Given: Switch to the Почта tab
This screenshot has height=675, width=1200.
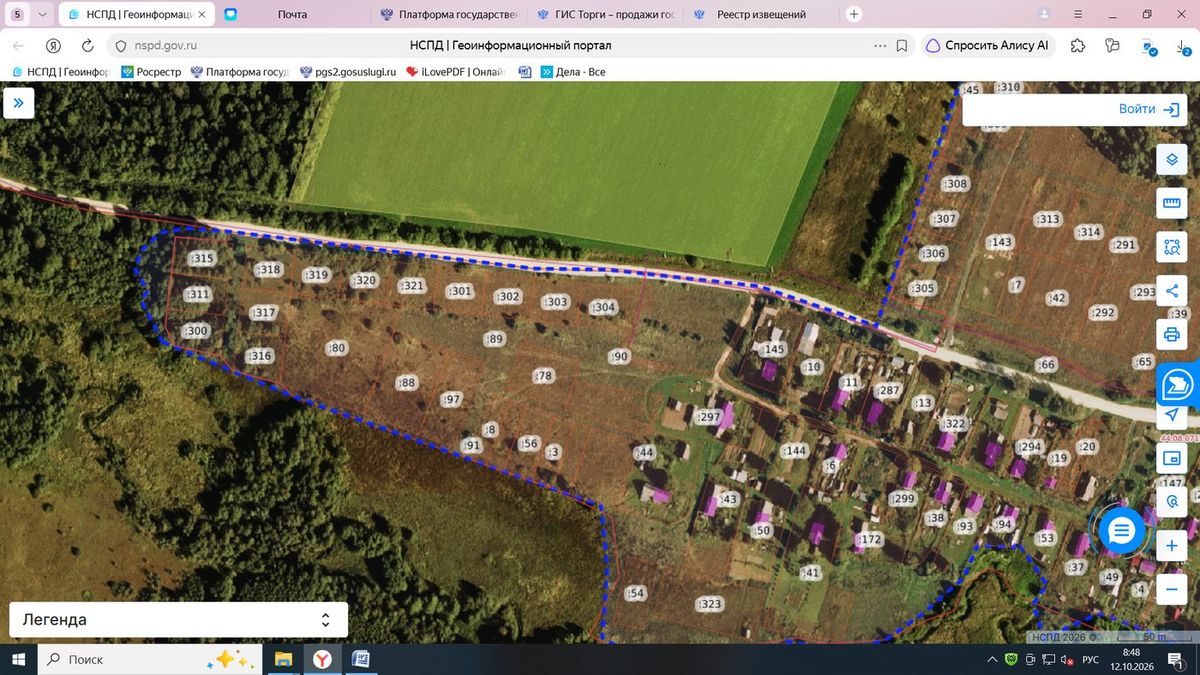Looking at the screenshot, I should tap(292, 14).
